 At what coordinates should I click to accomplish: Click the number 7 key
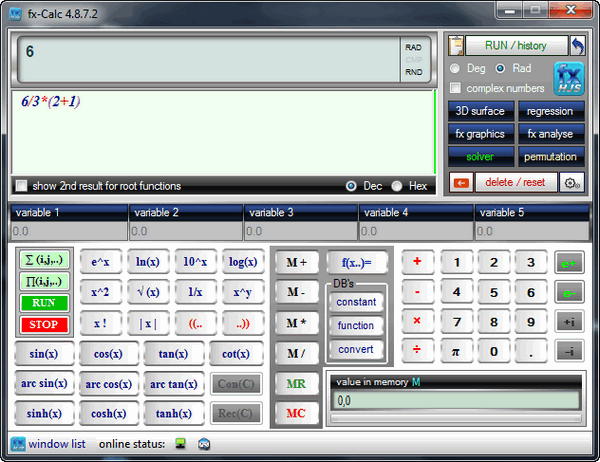tap(456, 322)
